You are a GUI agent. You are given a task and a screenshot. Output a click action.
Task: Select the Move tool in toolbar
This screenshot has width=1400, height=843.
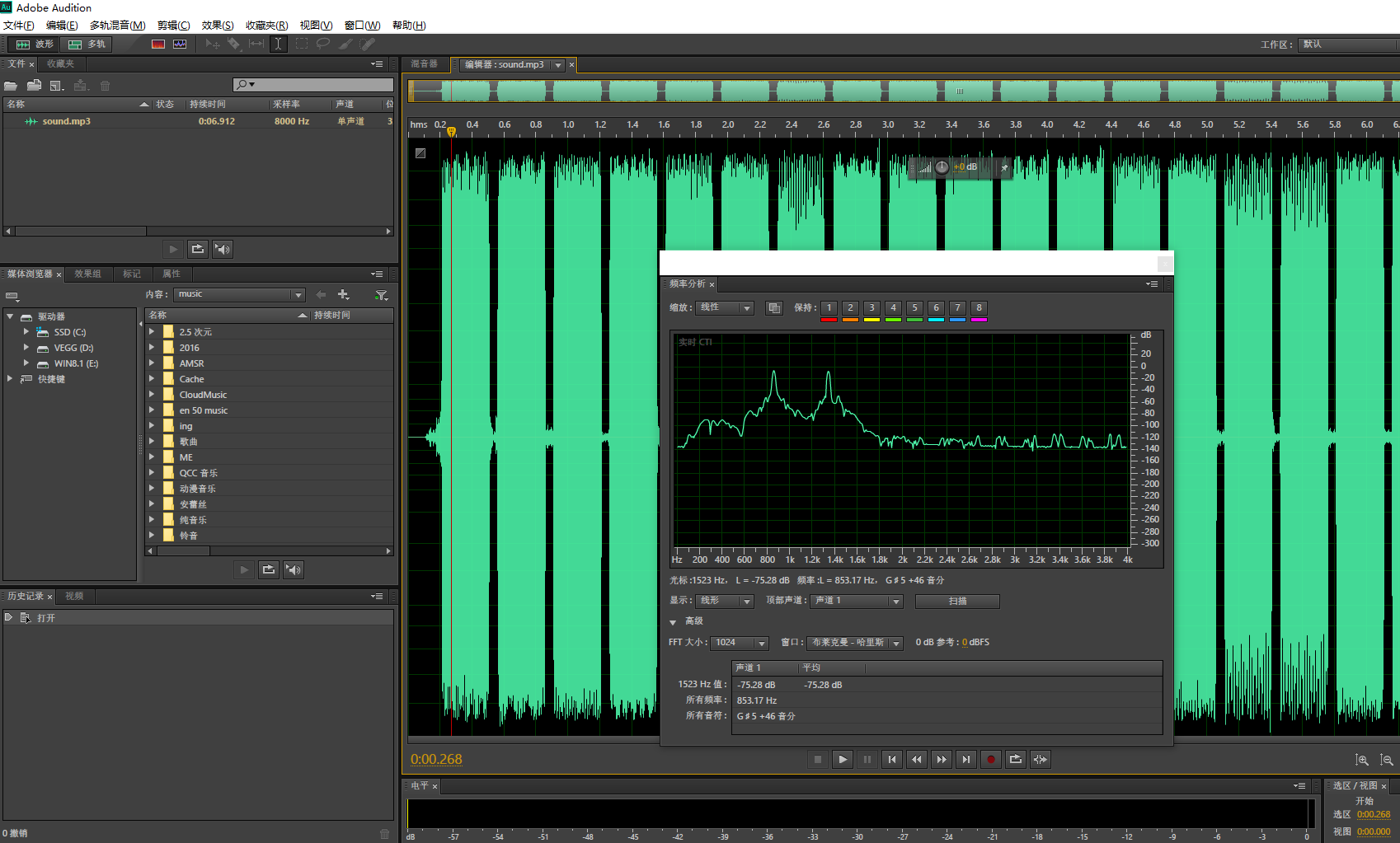click(x=212, y=44)
